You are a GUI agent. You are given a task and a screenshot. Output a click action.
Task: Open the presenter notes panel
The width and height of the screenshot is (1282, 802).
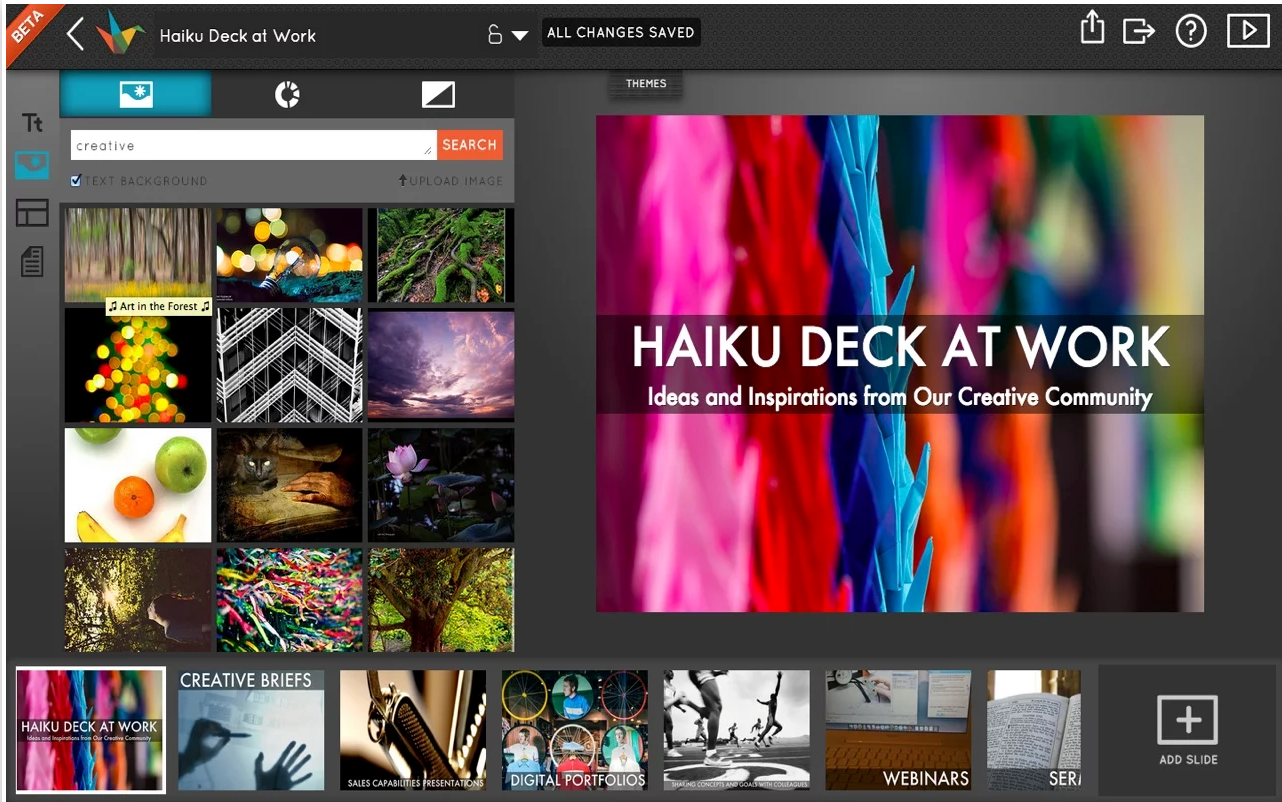(31, 261)
